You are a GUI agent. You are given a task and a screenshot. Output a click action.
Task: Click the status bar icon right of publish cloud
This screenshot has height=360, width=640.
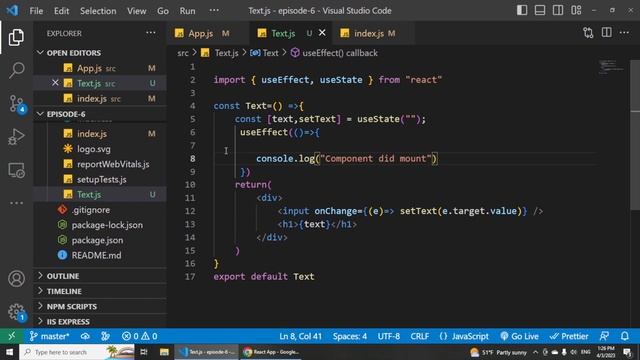[x=105, y=336]
